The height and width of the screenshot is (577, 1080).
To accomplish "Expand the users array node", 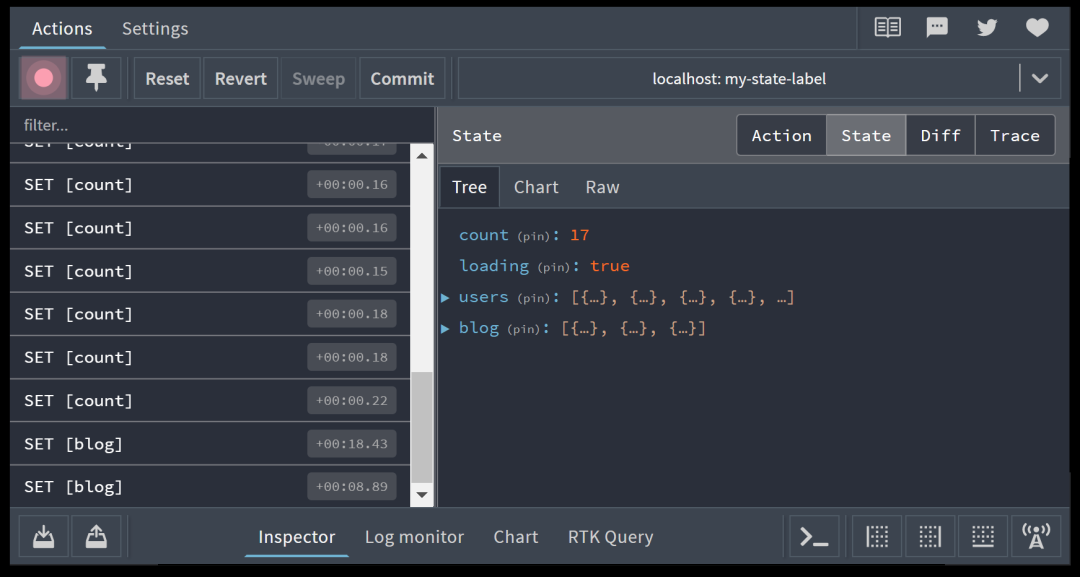I will pos(445,297).
